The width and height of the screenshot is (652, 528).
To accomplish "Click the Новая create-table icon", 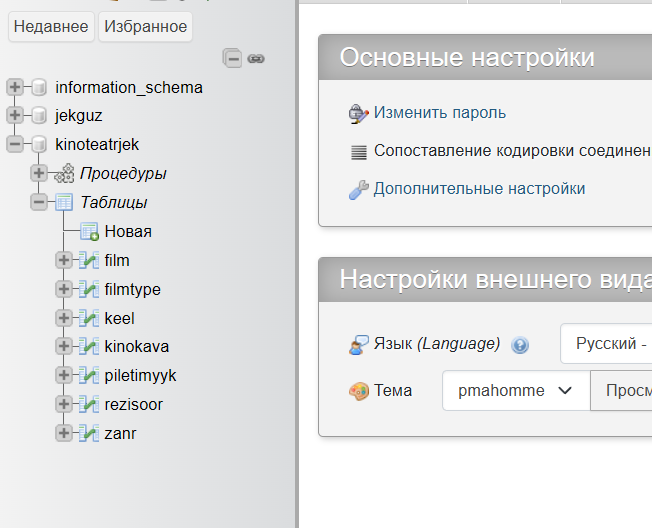I will point(89,232).
